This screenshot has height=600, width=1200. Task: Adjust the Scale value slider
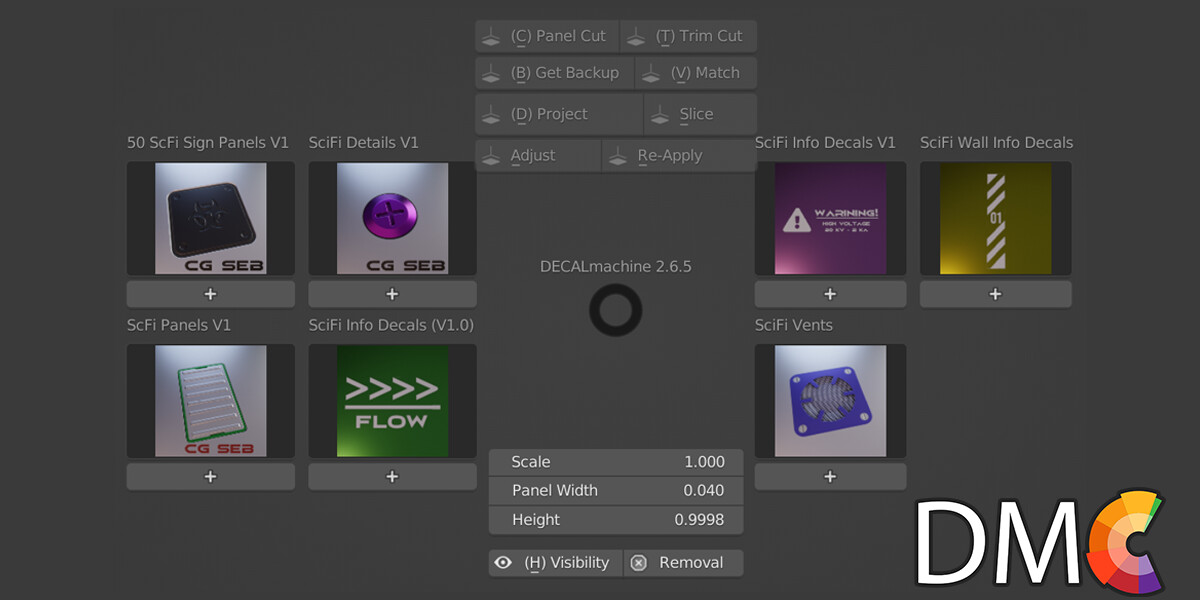point(615,462)
